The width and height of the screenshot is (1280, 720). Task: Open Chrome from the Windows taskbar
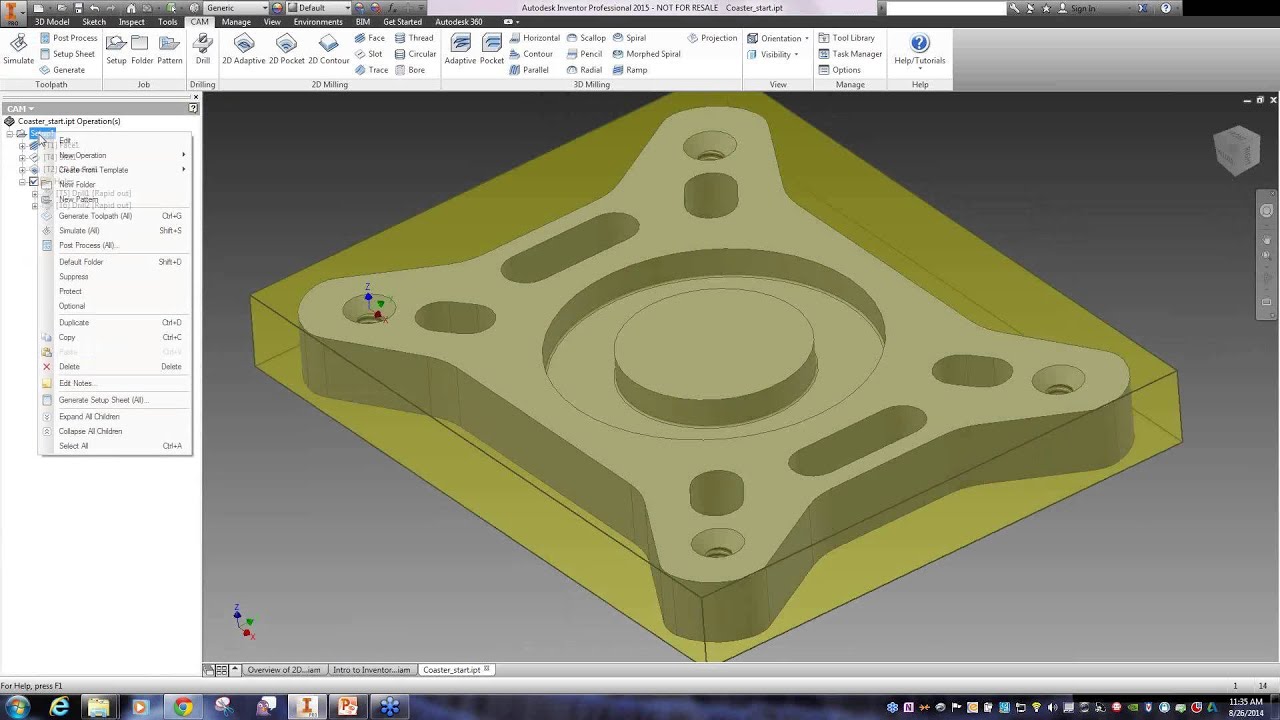tap(182, 707)
